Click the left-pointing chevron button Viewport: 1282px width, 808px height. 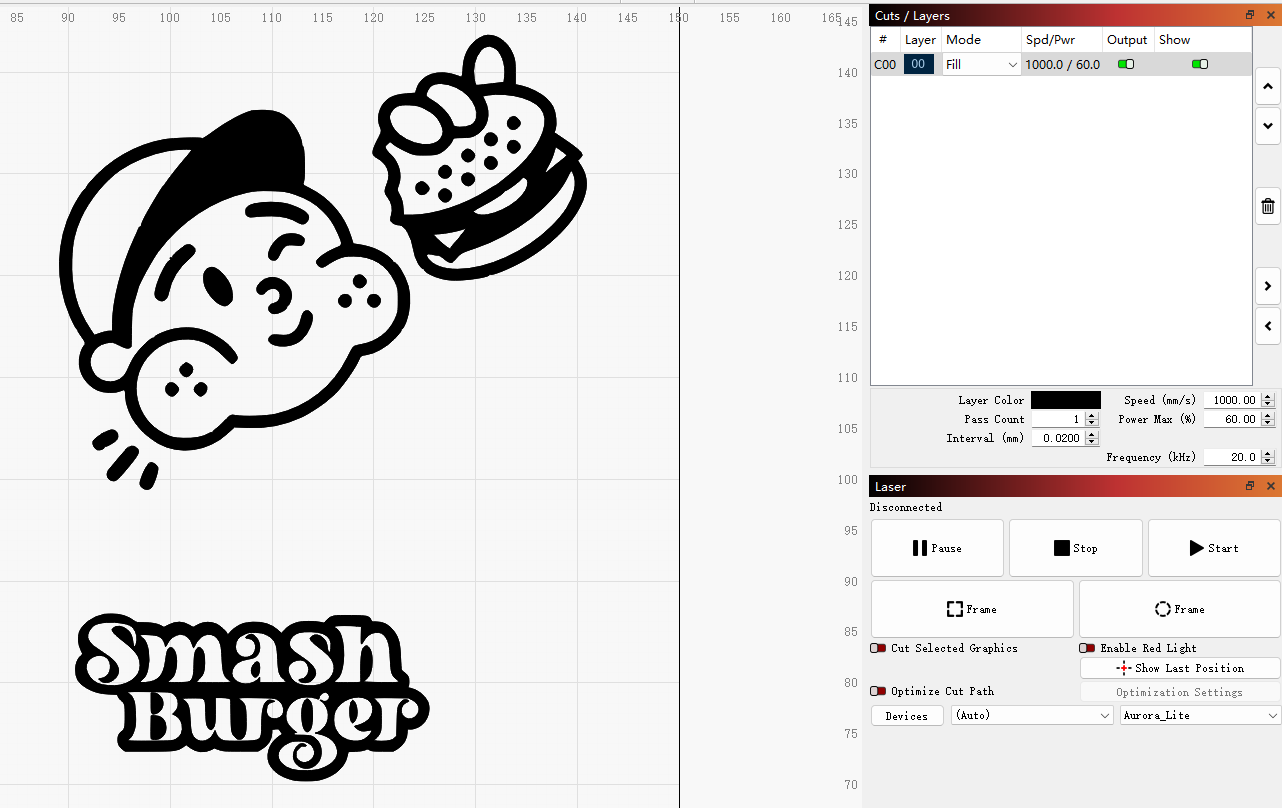(x=1268, y=326)
